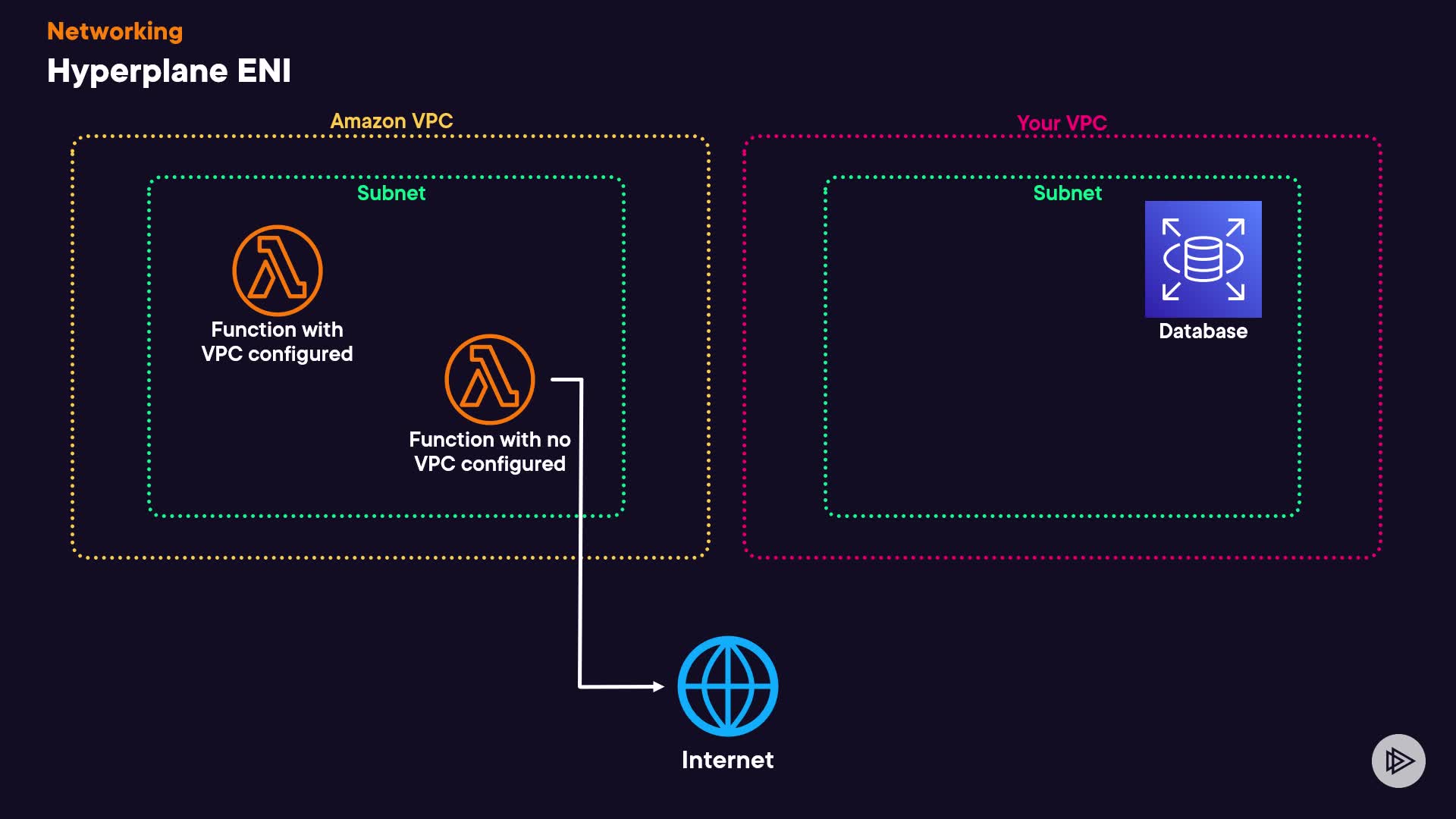Click the "Function with no VPC configured" caption
Screen dimensions: 1456x819
click(489, 452)
